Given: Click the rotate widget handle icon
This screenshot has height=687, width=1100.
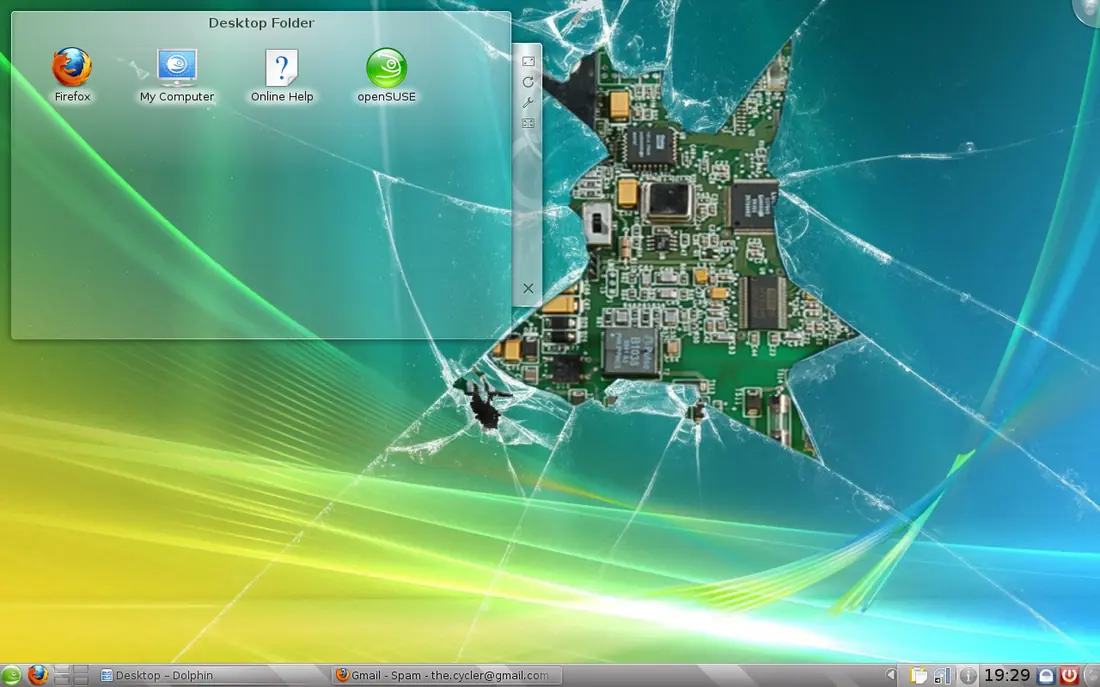Looking at the screenshot, I should click(x=528, y=82).
